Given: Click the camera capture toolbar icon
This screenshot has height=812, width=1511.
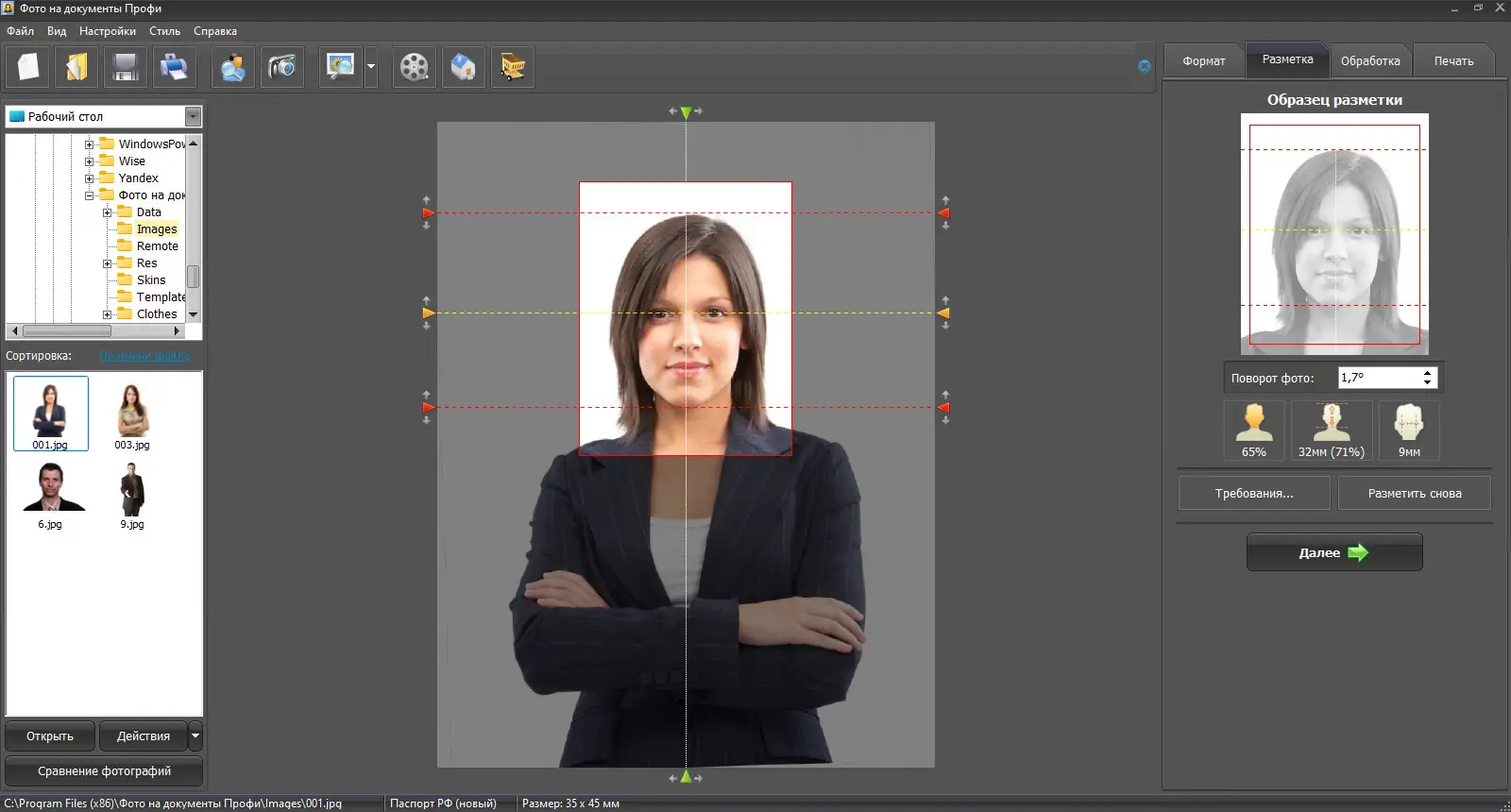Looking at the screenshot, I should (281, 67).
